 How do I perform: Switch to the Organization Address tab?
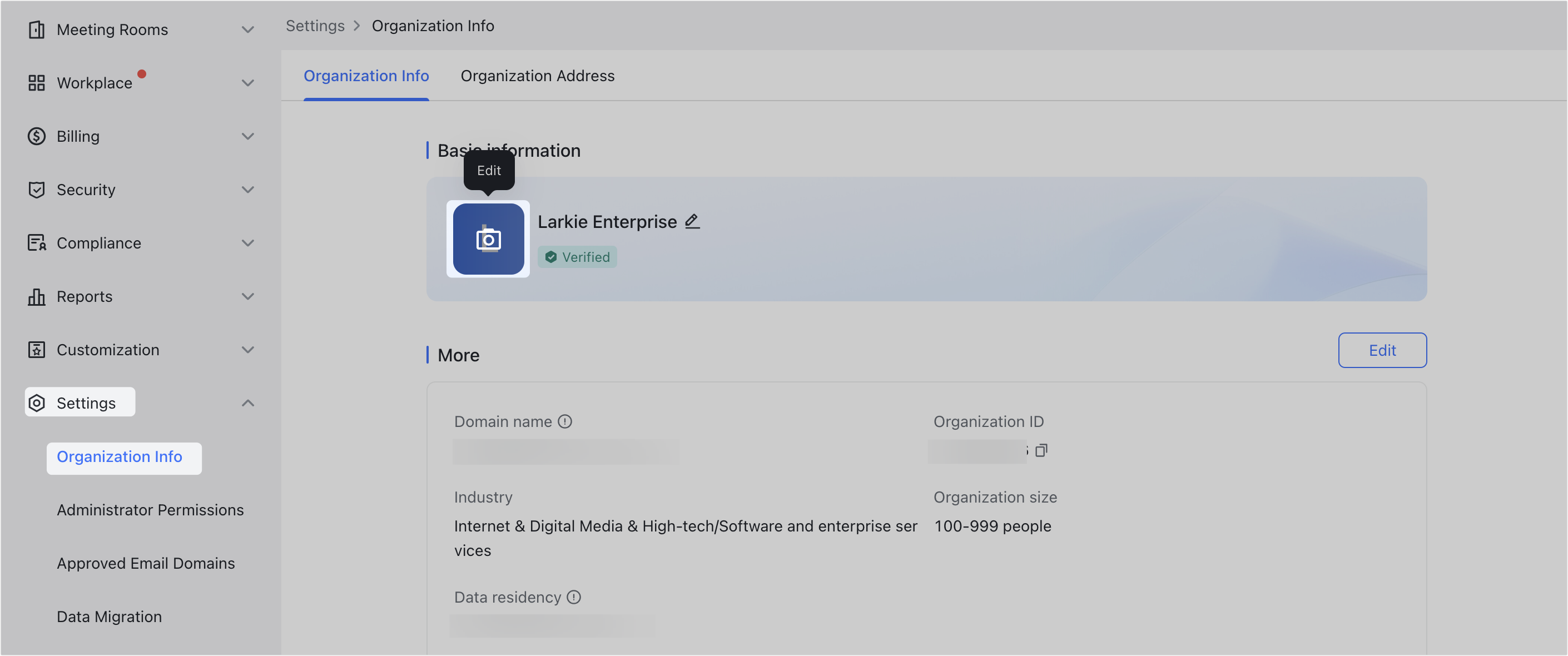(x=538, y=76)
